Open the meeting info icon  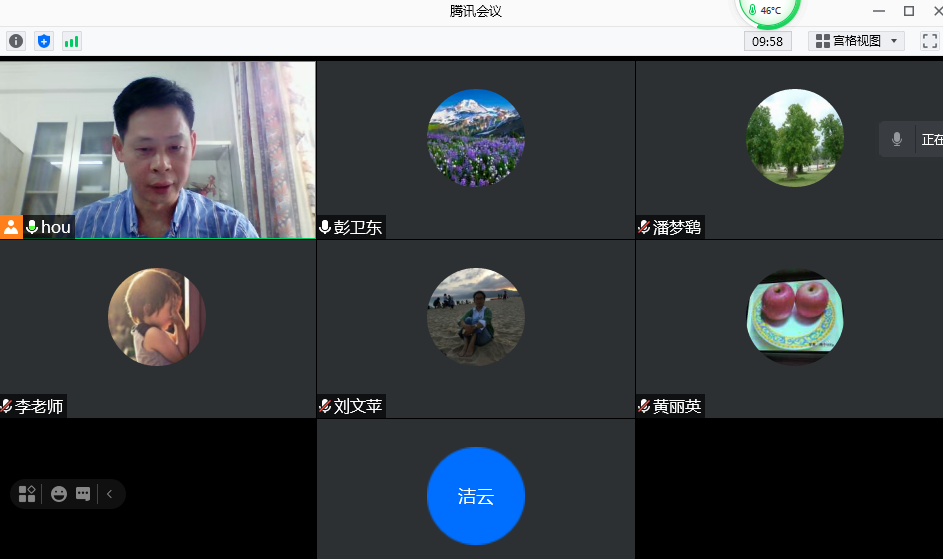click(x=15, y=41)
